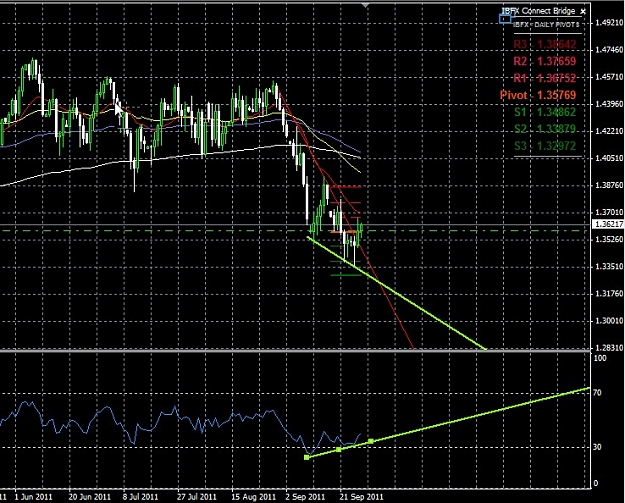Click the IBFX - Daily Pivots heading
Screen dimensions: 625x503
(x=546, y=25)
